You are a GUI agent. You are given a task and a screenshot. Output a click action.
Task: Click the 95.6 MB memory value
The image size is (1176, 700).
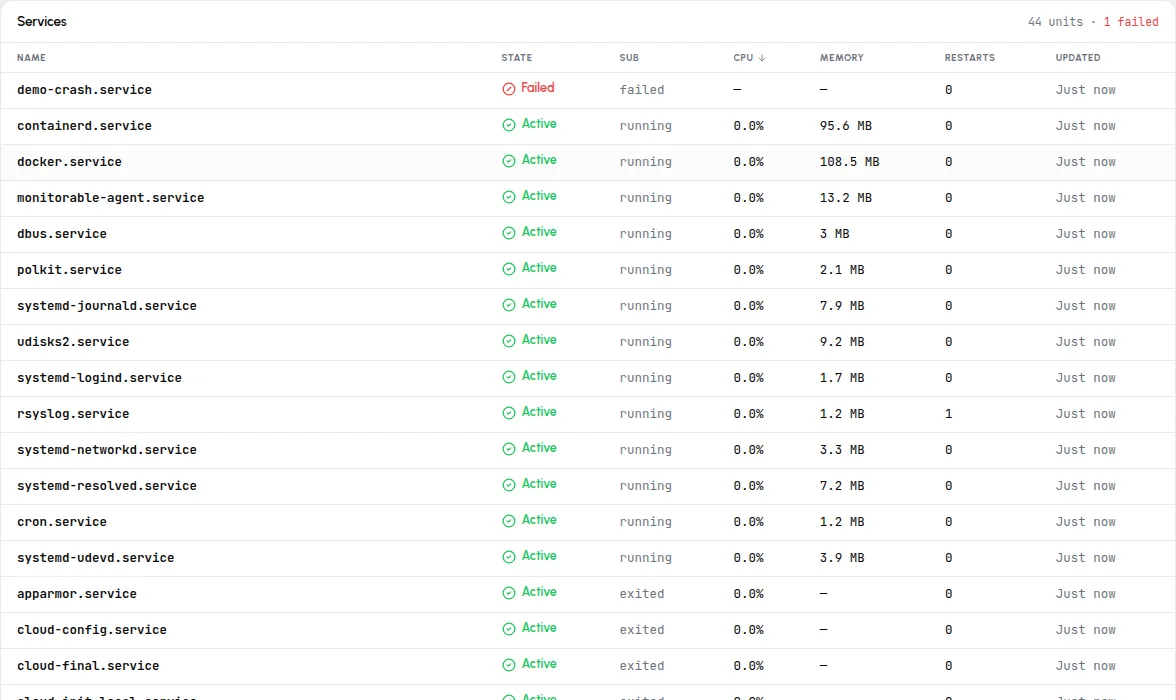(845, 126)
